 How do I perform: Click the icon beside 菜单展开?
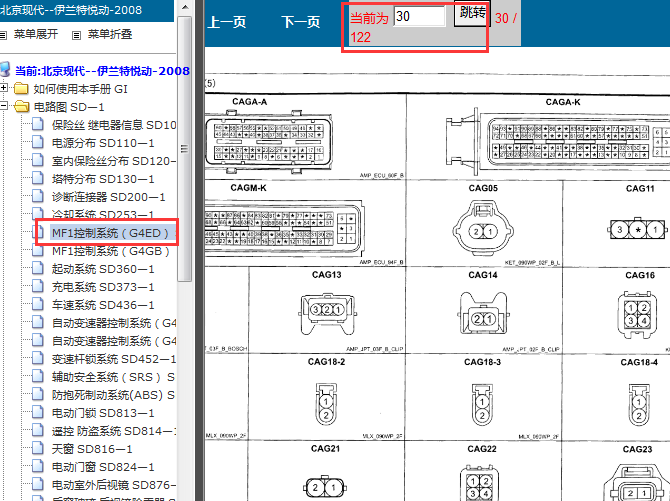tap(3, 35)
